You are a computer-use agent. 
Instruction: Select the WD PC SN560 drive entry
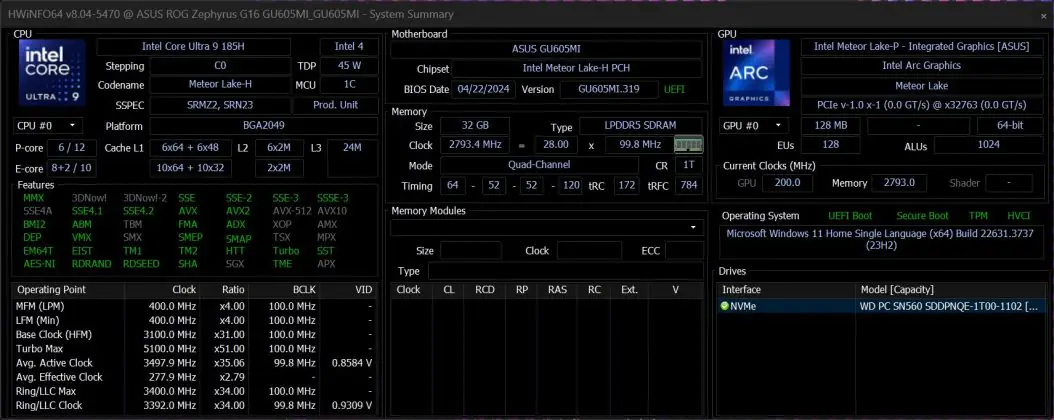tap(881, 306)
